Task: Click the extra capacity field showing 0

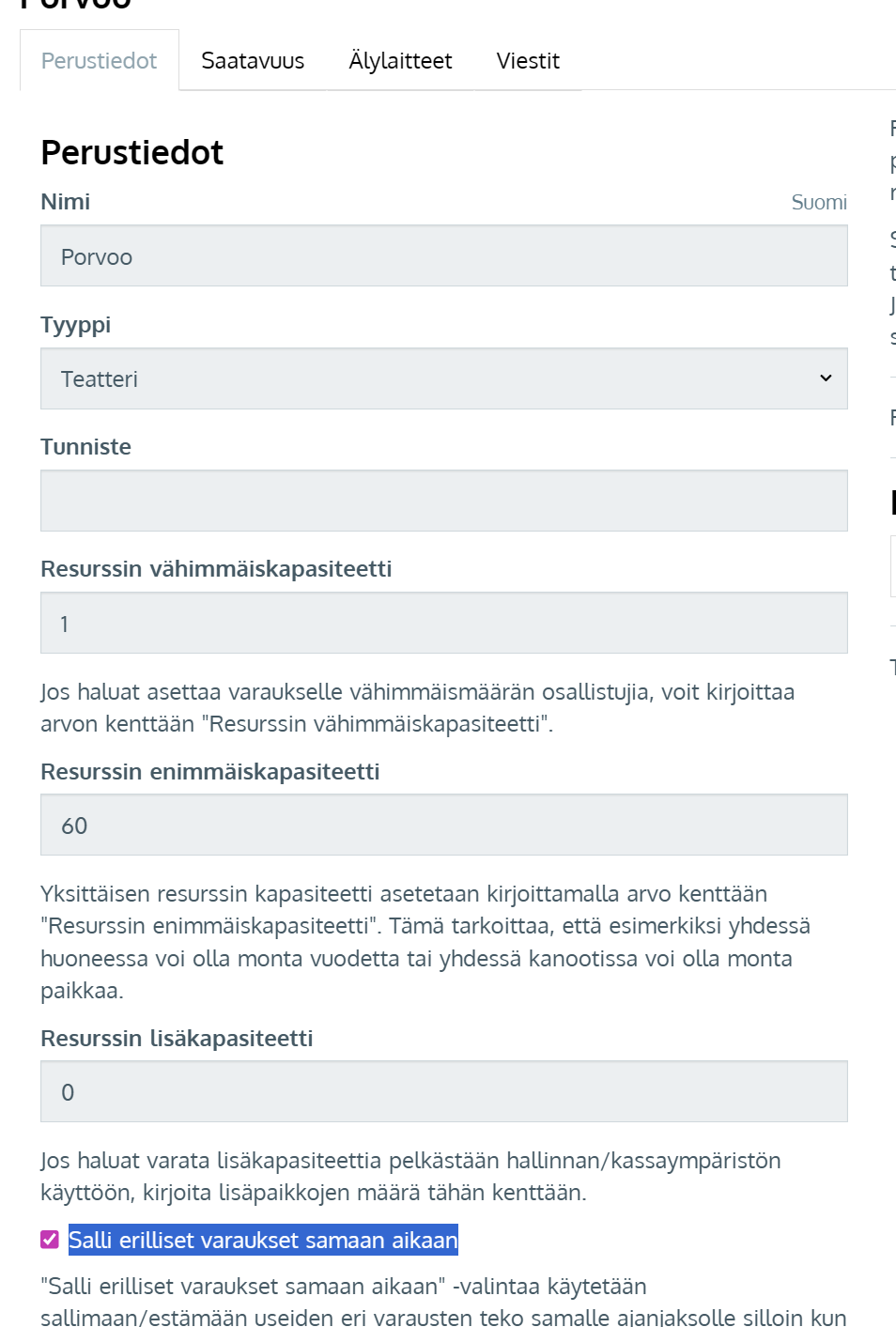Action: coord(443,1092)
